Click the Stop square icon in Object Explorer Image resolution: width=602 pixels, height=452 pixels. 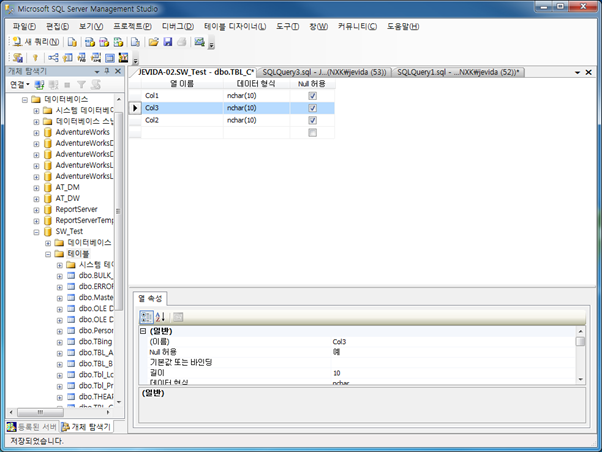[x=67, y=84]
